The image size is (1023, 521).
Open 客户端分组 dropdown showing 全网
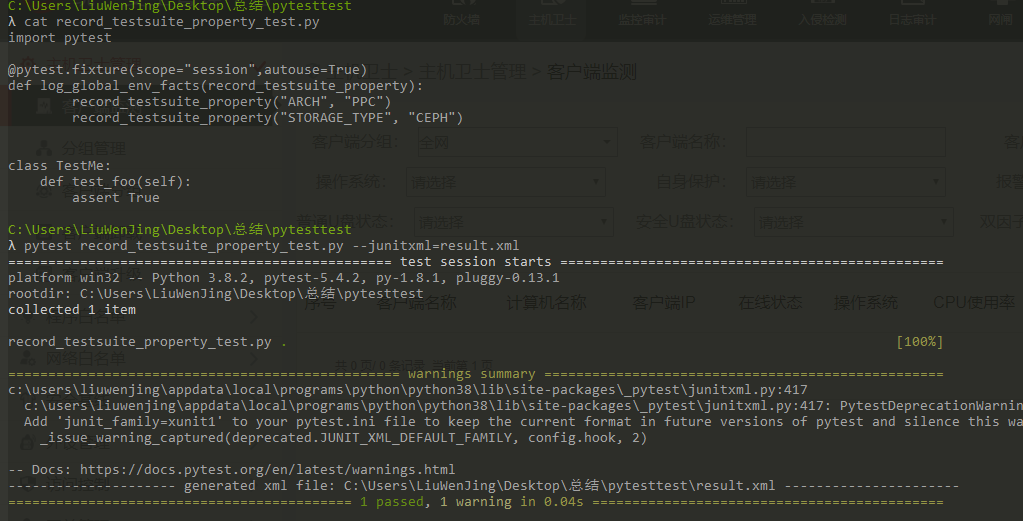click(517, 141)
